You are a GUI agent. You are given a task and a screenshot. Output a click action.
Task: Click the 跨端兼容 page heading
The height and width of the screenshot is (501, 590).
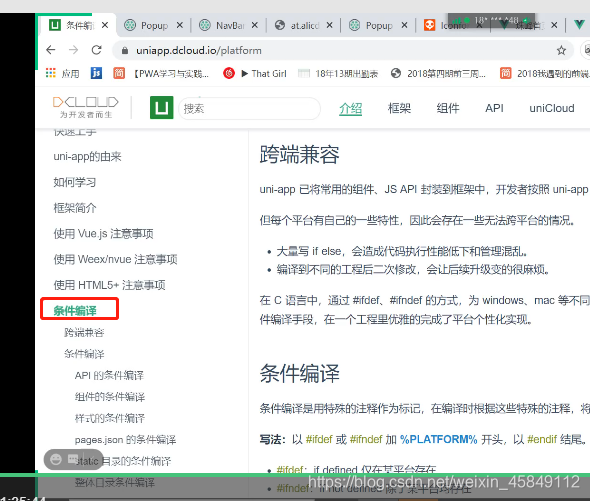[x=300, y=155]
